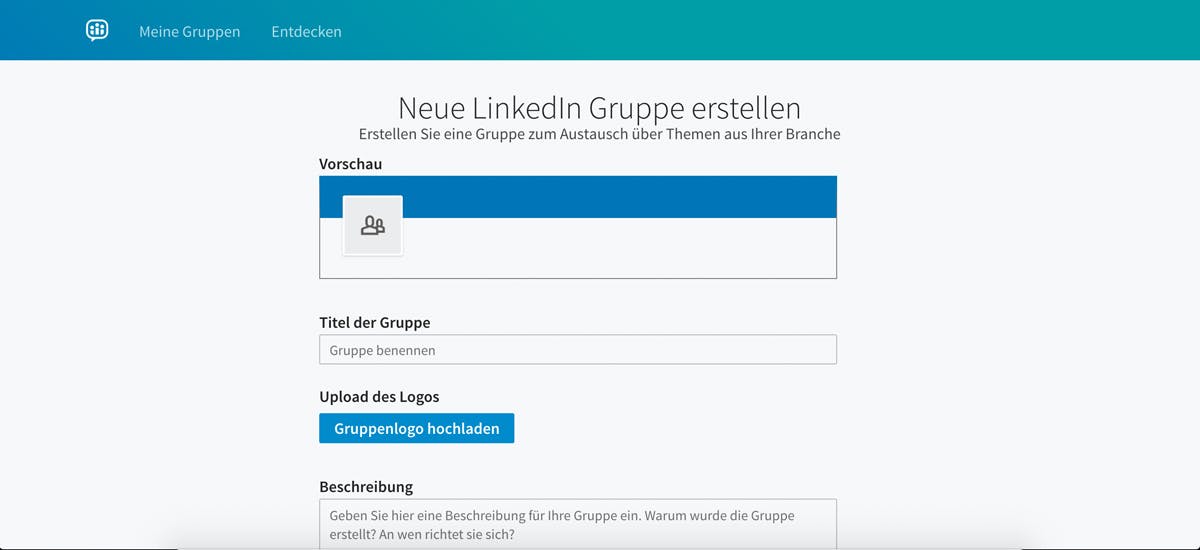Click the blue preview banner
1200x550 pixels.
(578, 197)
